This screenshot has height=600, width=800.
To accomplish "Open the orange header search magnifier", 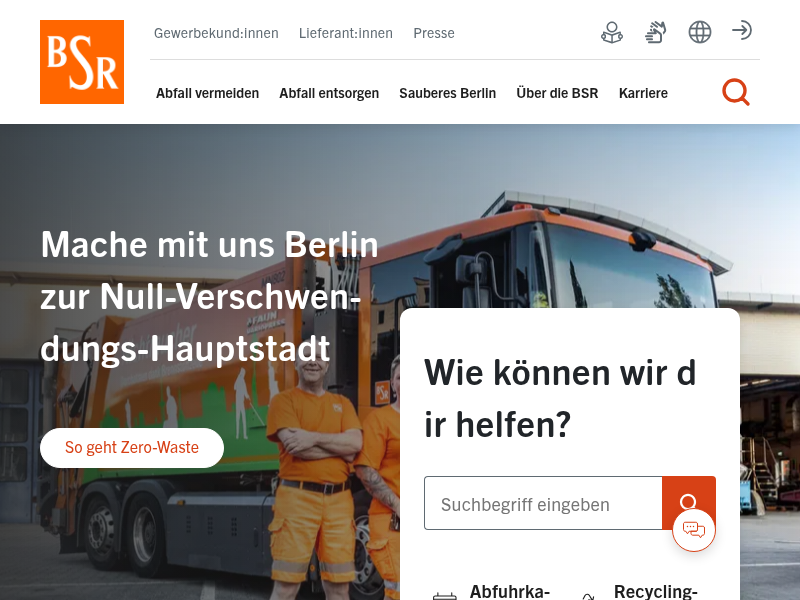I will point(736,92).
